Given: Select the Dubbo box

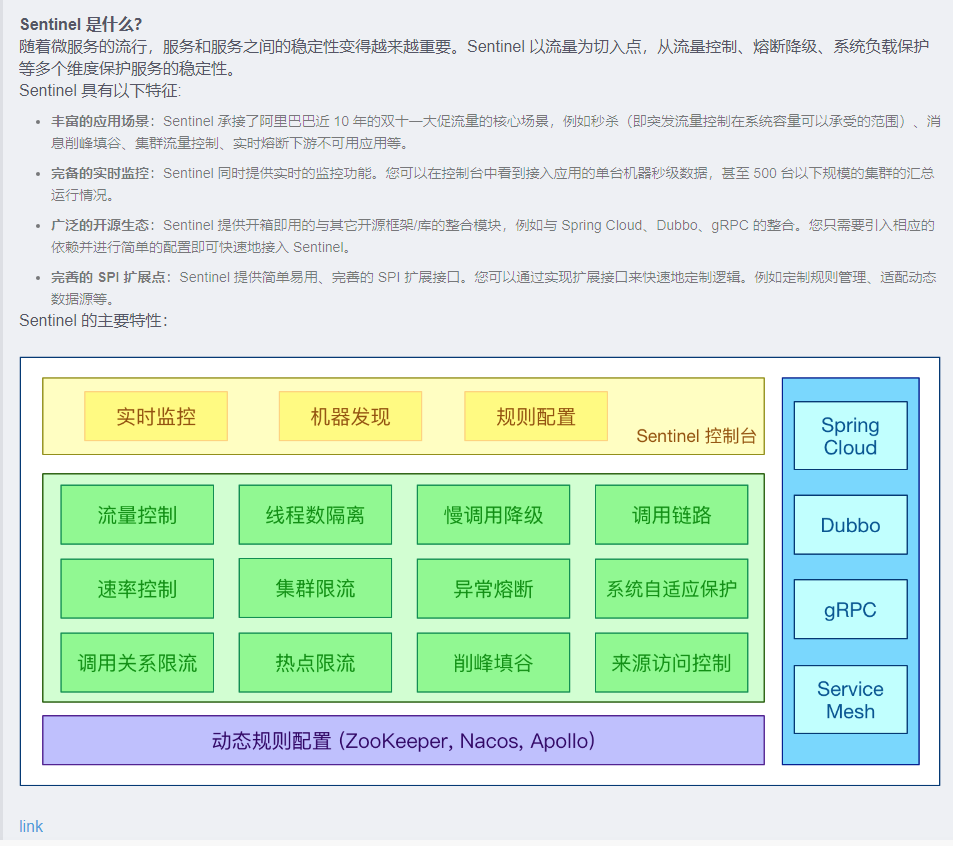Looking at the screenshot, I should coord(850,525).
